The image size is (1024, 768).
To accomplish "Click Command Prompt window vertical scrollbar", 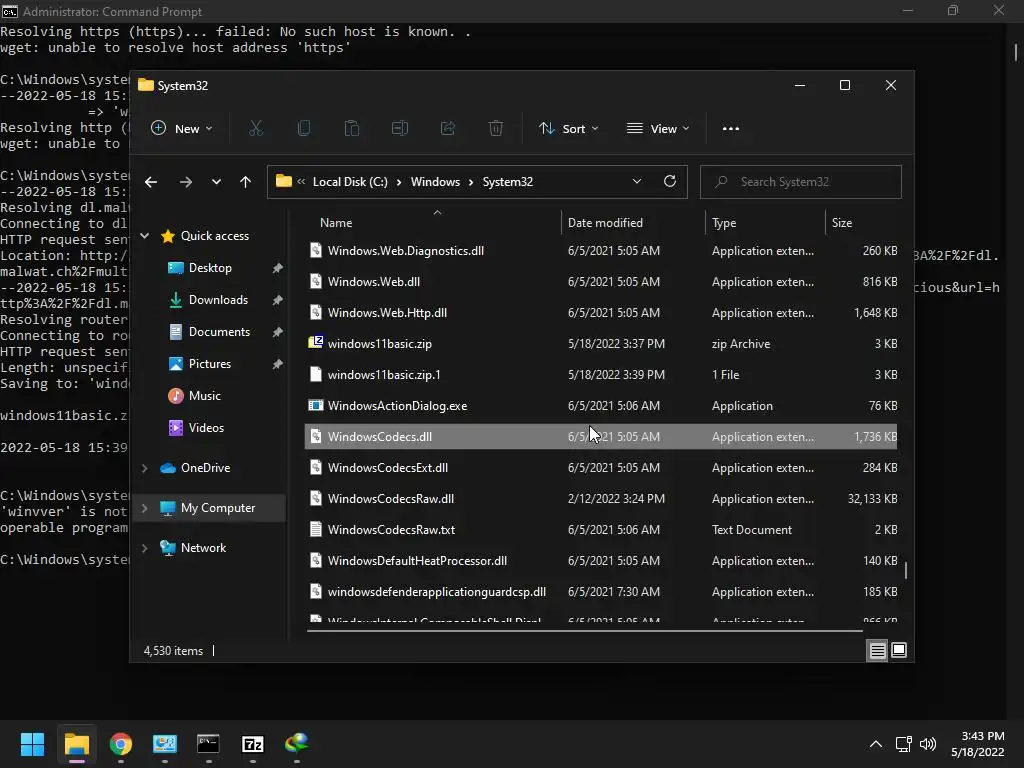I will pos(1016,52).
